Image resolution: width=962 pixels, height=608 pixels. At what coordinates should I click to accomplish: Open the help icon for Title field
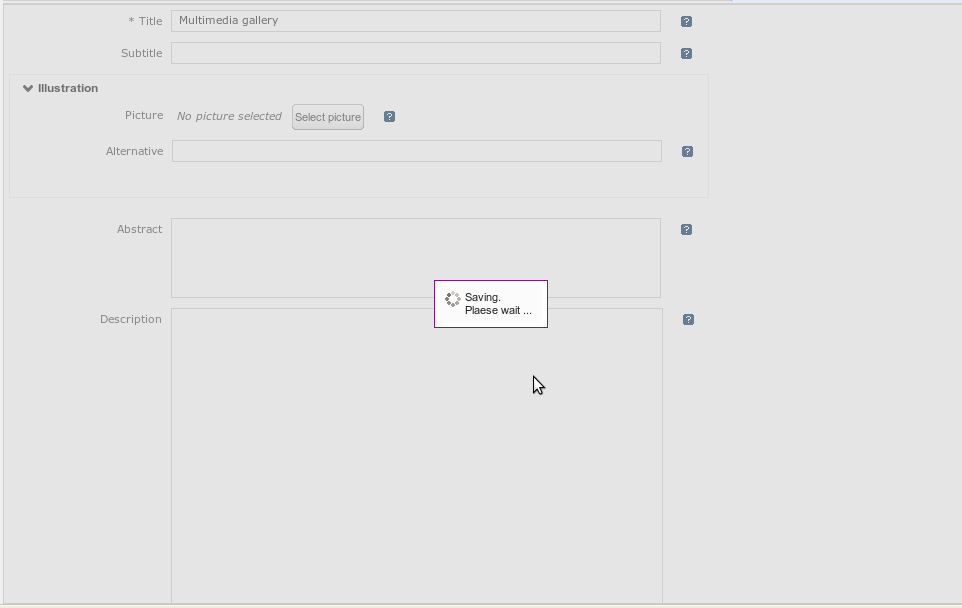click(686, 21)
